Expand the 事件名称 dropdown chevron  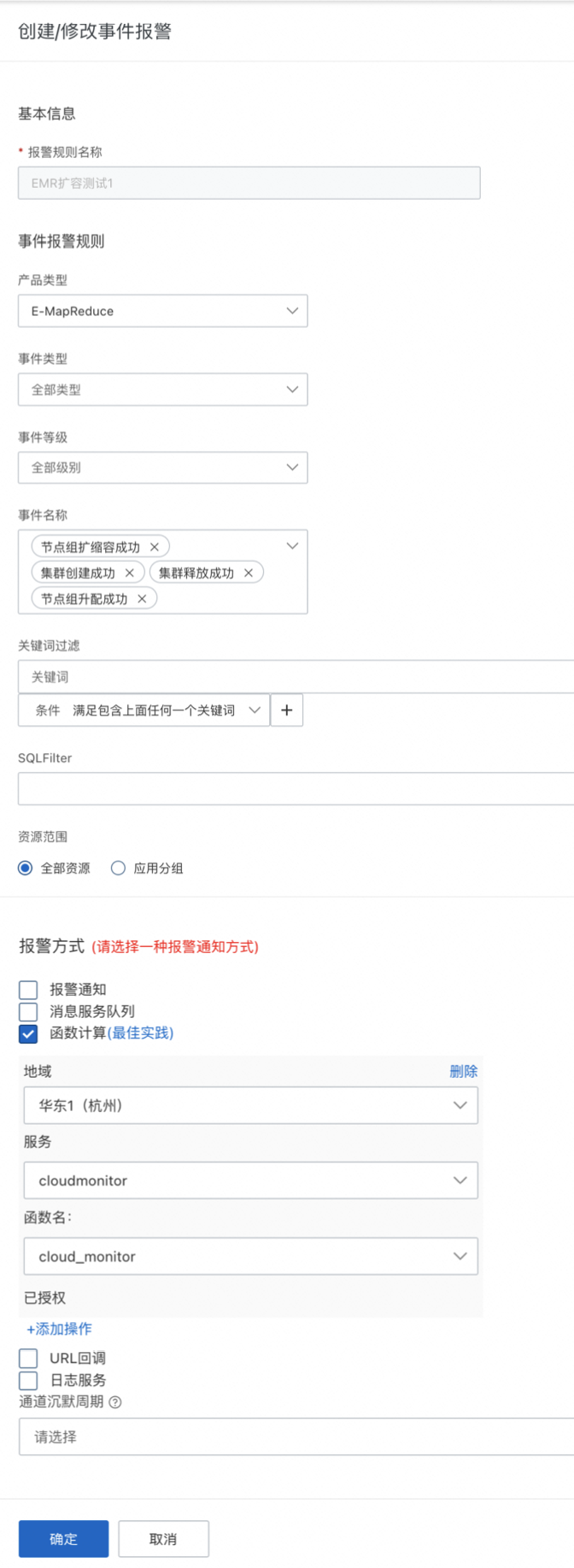[292, 546]
